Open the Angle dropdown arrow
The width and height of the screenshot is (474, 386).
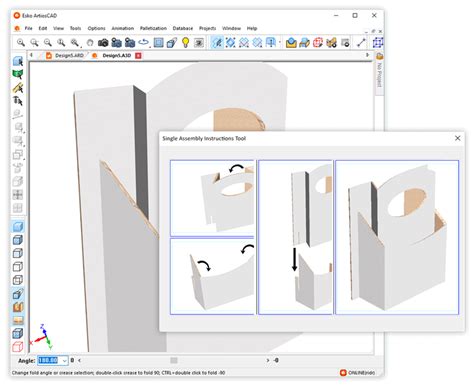tap(64, 361)
